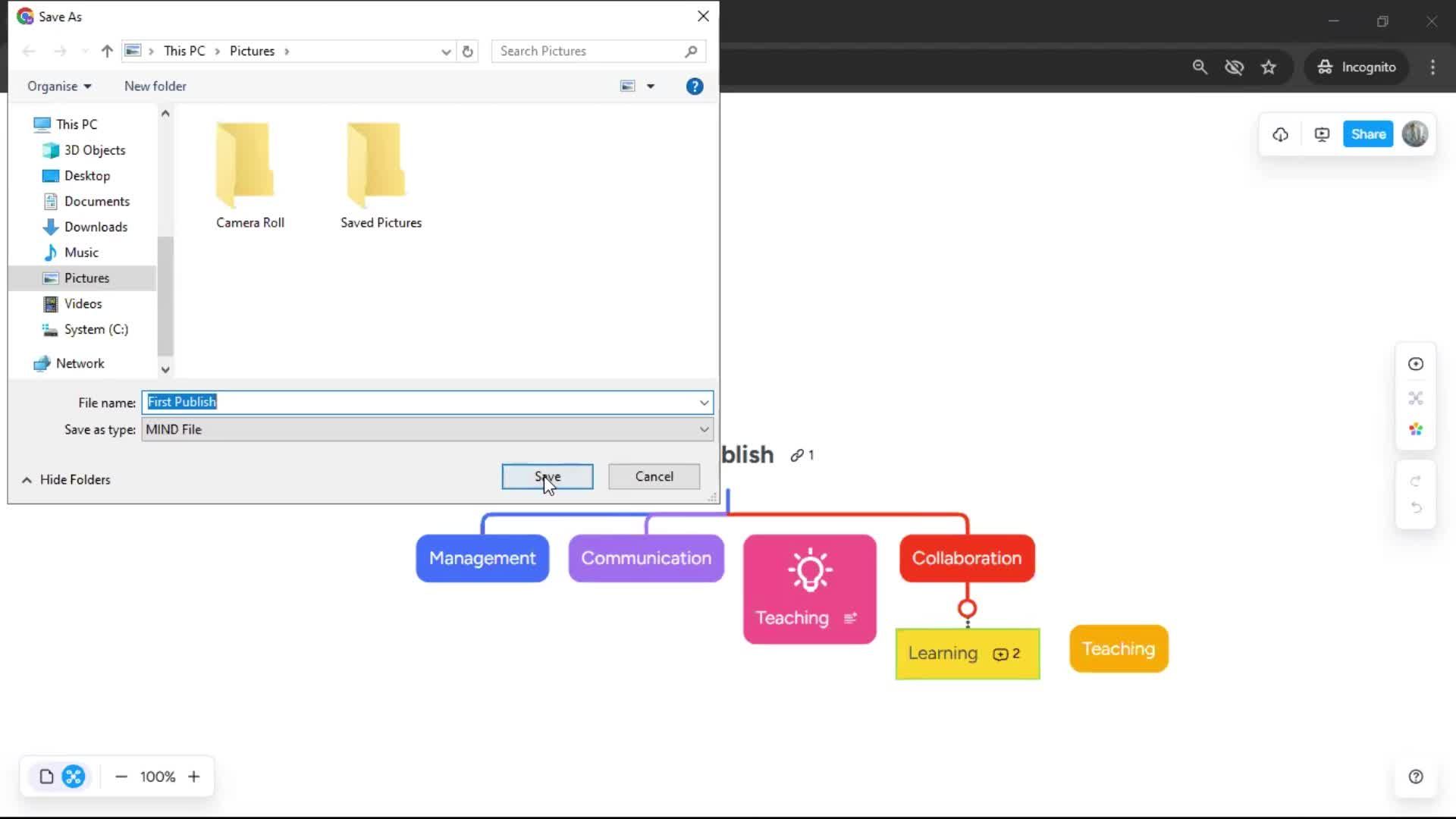Click the redo arrow icon
The height and width of the screenshot is (819, 1456).
(1415, 481)
